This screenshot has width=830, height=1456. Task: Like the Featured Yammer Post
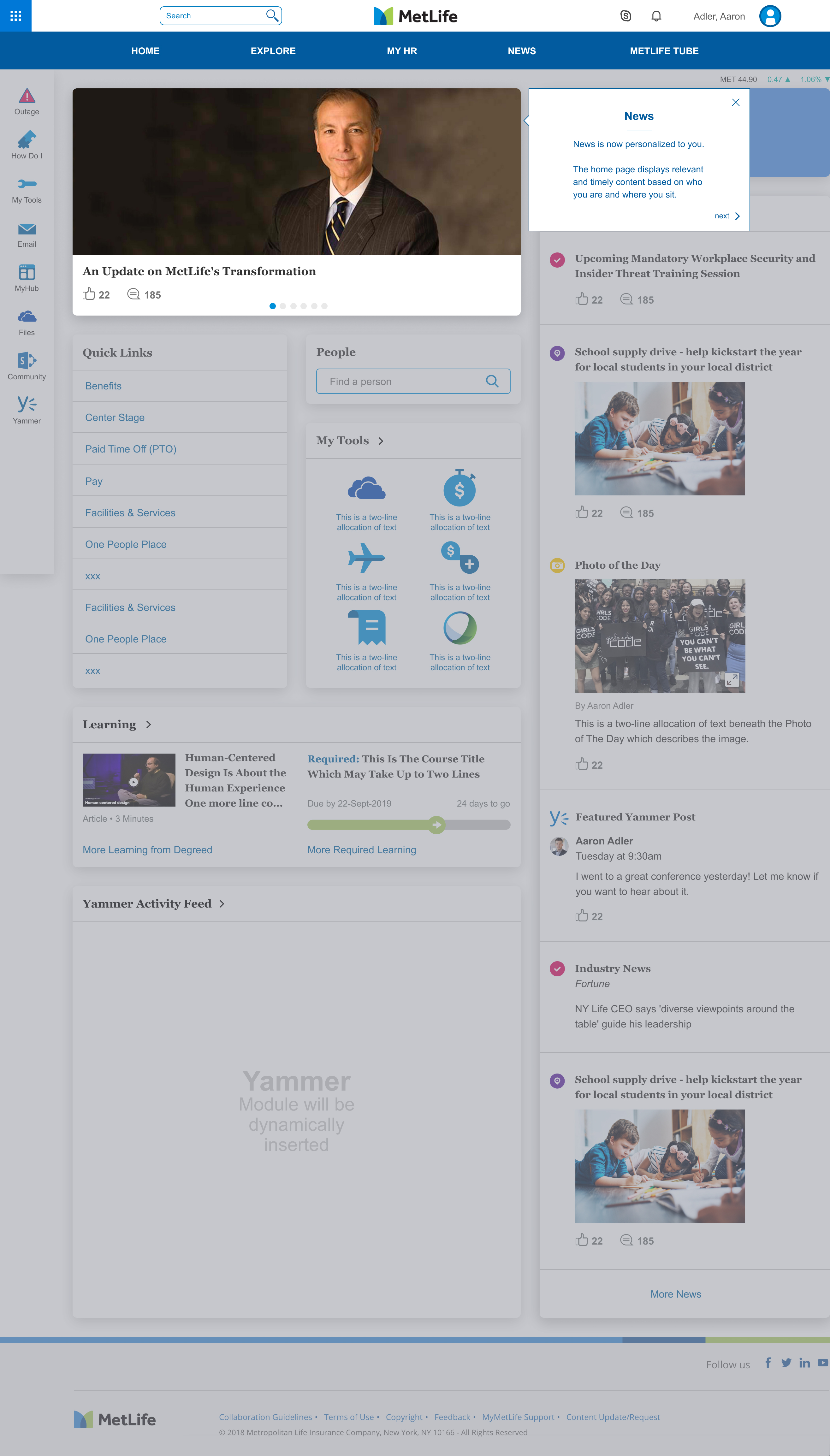[x=581, y=916]
